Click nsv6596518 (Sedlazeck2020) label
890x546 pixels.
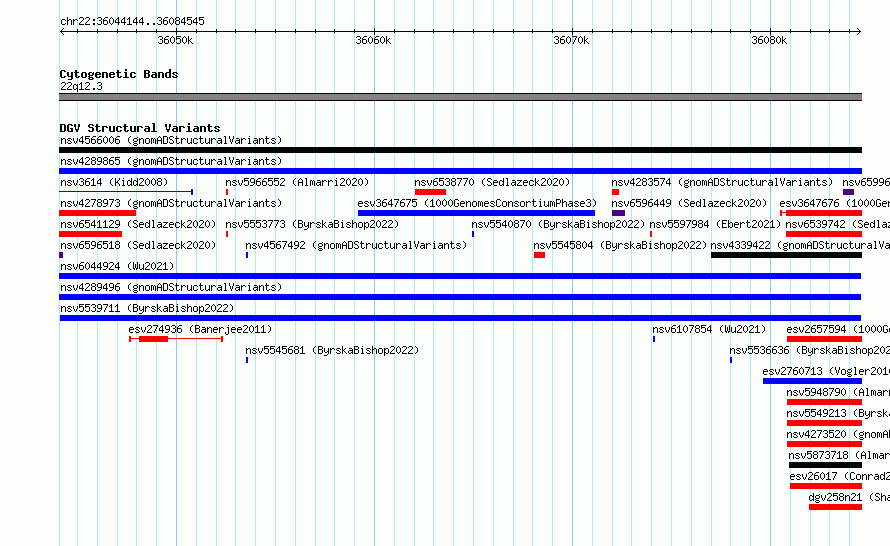coord(138,245)
